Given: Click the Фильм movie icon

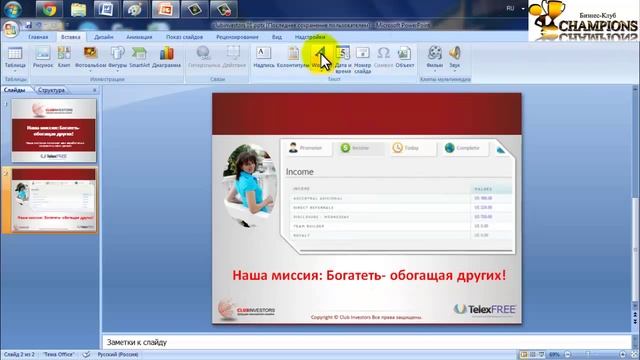Looking at the screenshot, I should pos(435,53).
